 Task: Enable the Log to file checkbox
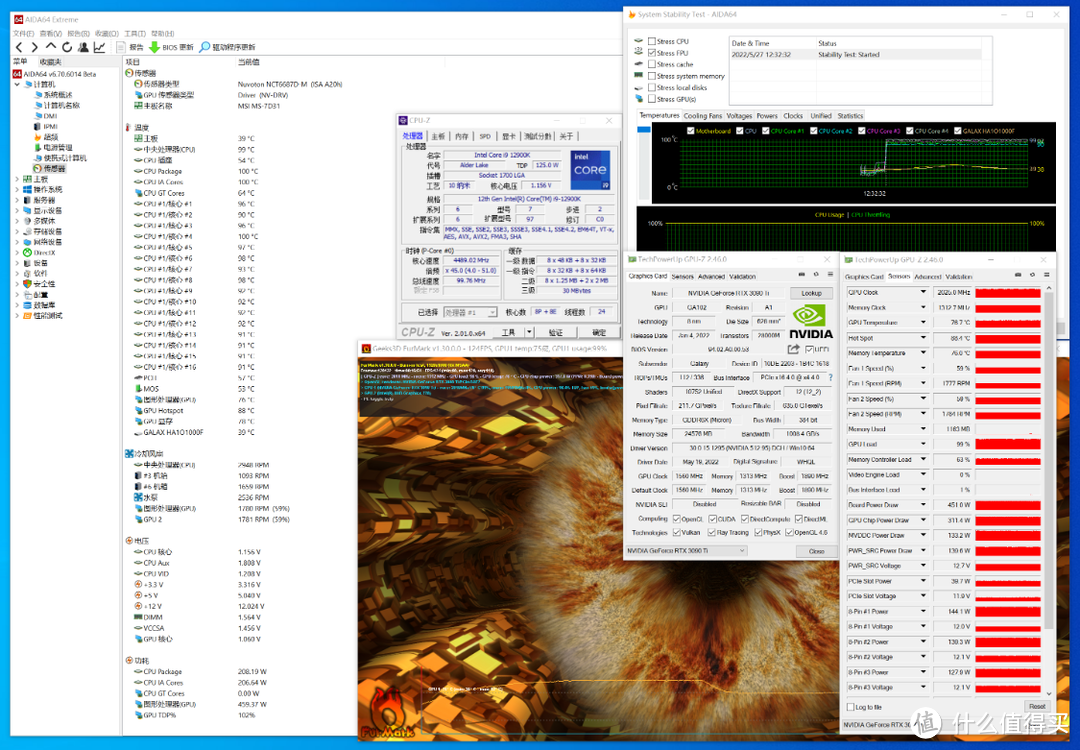point(850,707)
